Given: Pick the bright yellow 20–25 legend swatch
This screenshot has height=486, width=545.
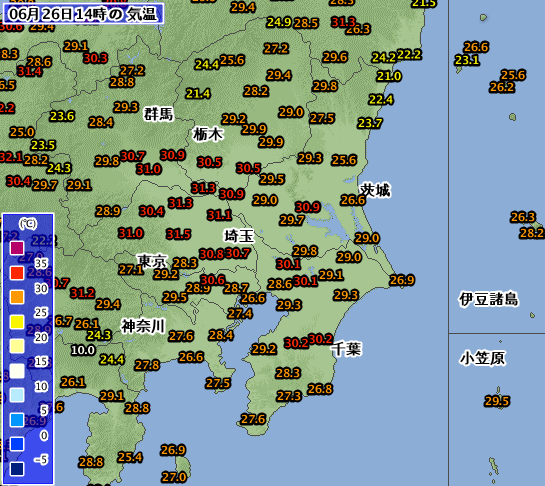Looking at the screenshot, I should click(17, 322).
